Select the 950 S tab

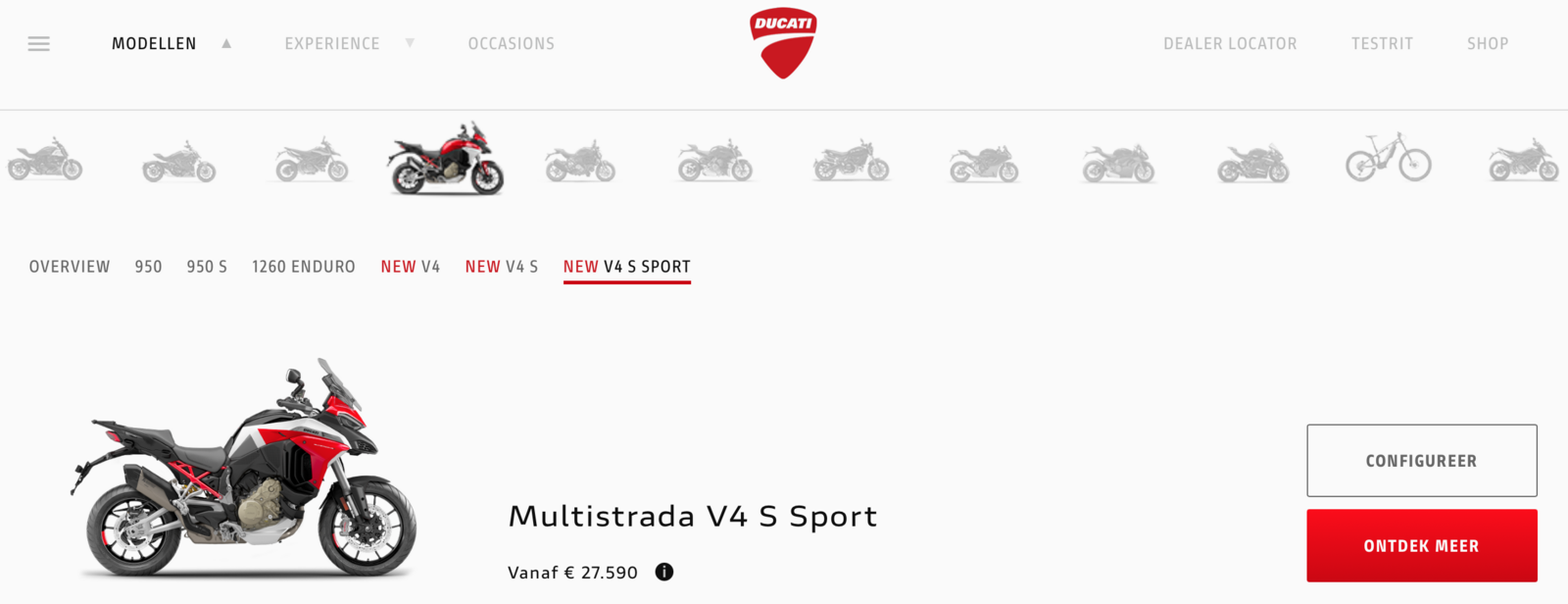click(207, 267)
